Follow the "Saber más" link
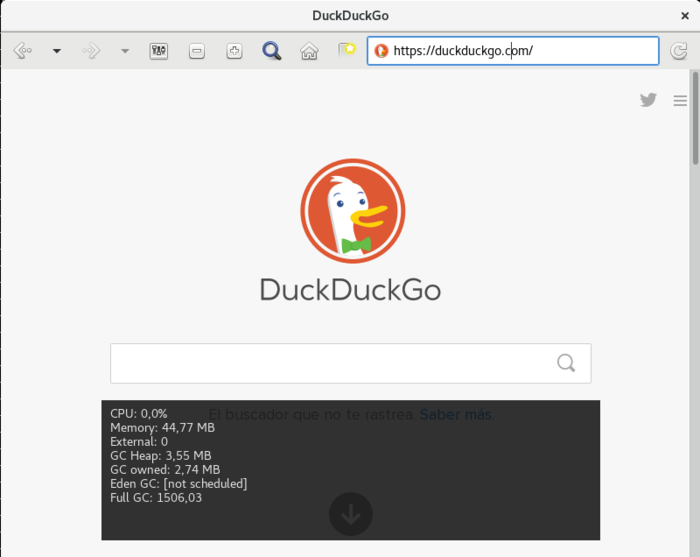This screenshot has width=700, height=557. [x=456, y=414]
